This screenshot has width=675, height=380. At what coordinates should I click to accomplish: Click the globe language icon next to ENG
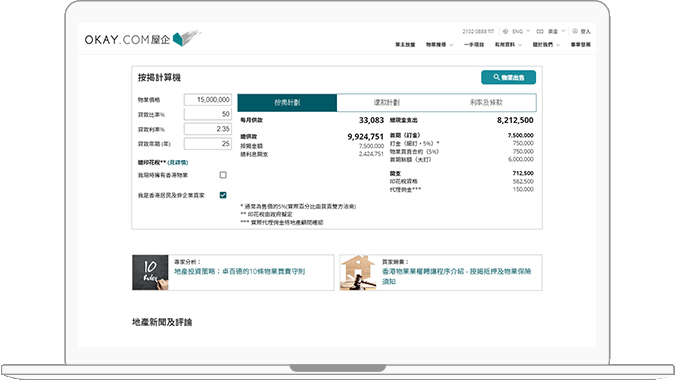(x=505, y=31)
